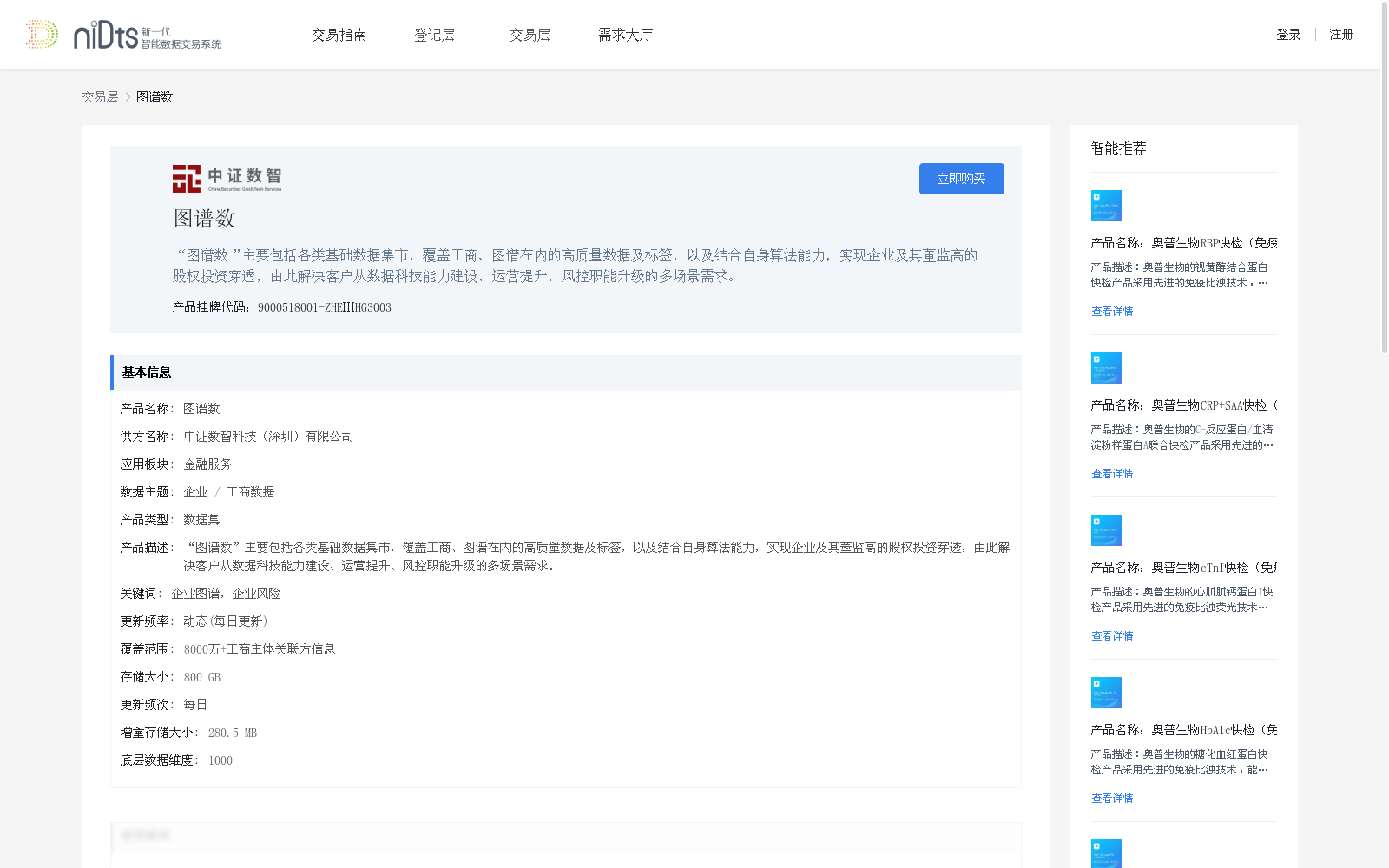The width and height of the screenshot is (1389, 868).
Task: View details of 奥普生物CRP+SAA快检 product
Action: tap(1112, 474)
